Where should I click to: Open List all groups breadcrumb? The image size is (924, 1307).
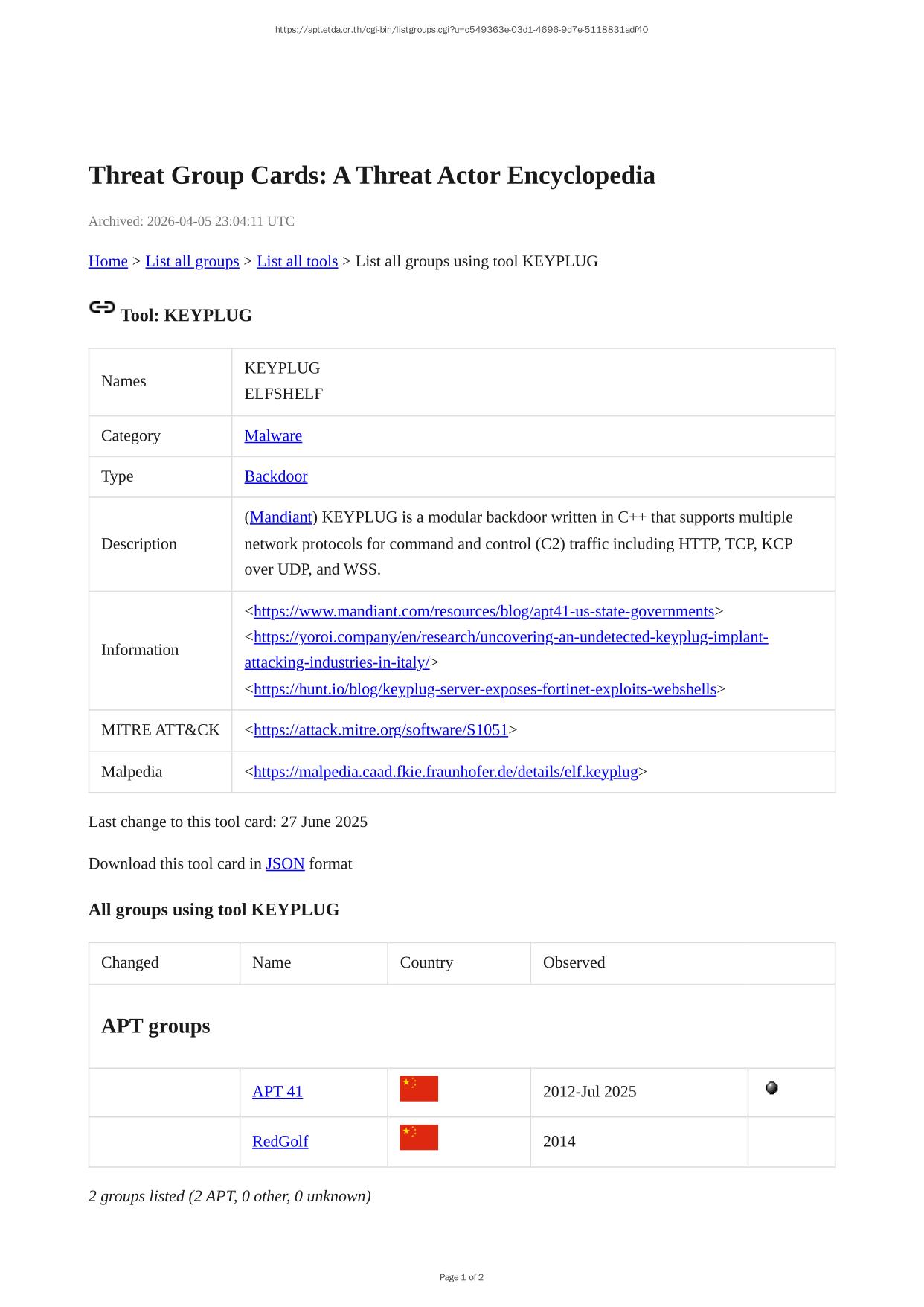pyautogui.click(x=192, y=261)
